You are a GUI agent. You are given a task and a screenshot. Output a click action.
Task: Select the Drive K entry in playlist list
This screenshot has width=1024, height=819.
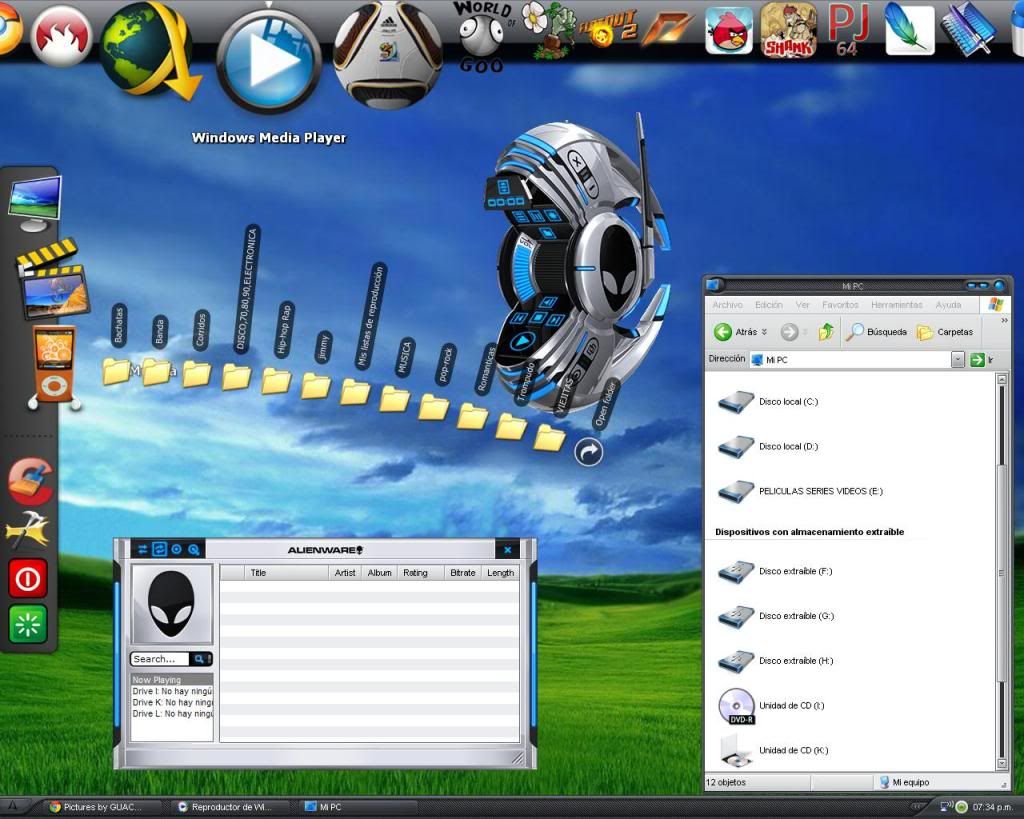pyautogui.click(x=172, y=703)
